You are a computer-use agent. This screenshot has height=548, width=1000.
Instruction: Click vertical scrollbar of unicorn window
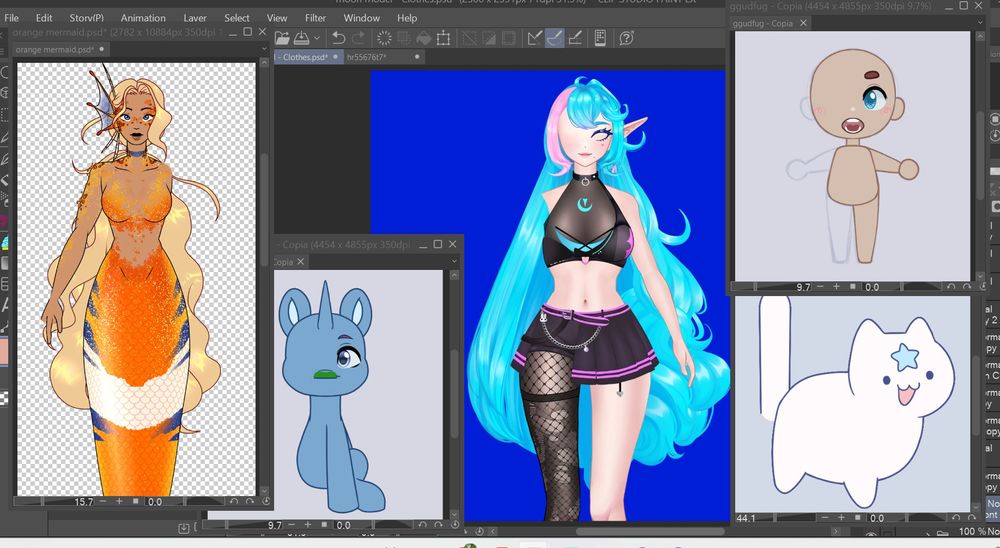point(454,394)
